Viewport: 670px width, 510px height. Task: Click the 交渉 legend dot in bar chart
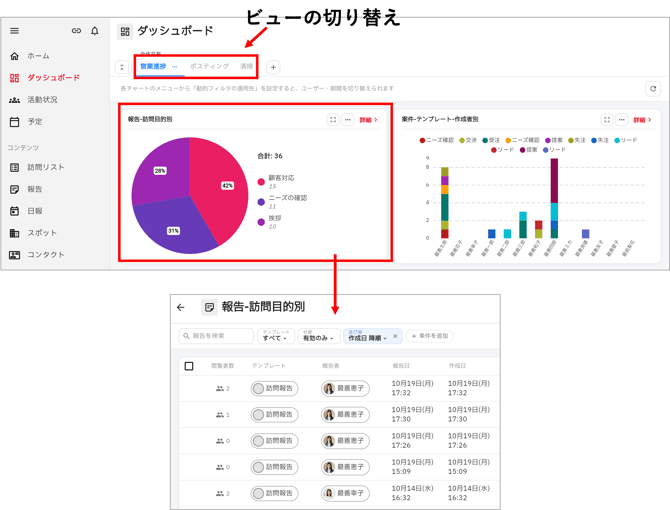tap(461, 141)
